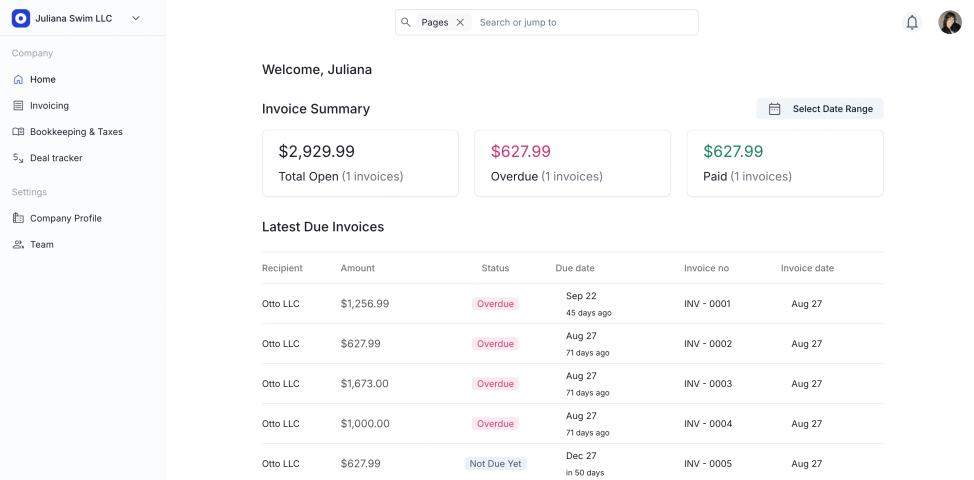Open the Total Open invoices card
The height and width of the screenshot is (480, 974).
pyautogui.click(x=360, y=163)
